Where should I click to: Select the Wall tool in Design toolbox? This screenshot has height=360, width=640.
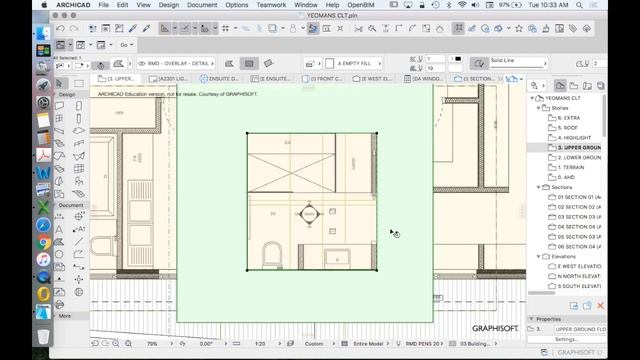(x=60, y=106)
